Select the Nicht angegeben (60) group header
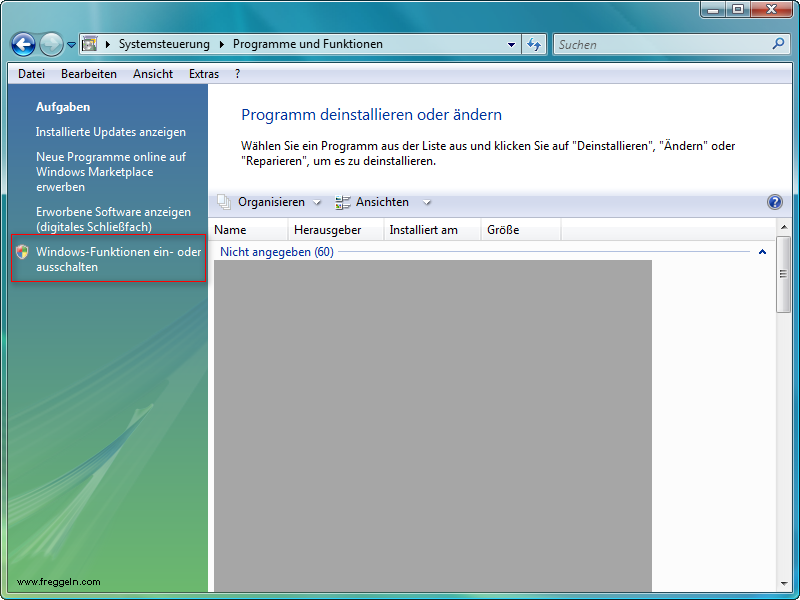The width and height of the screenshot is (800, 600). click(x=277, y=252)
